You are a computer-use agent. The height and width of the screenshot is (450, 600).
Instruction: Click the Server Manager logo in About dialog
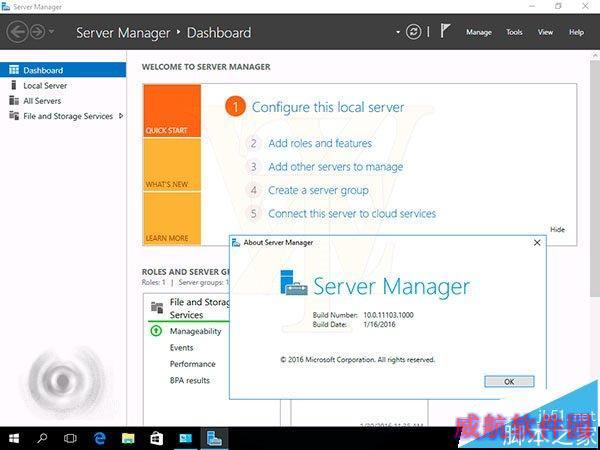click(x=293, y=283)
